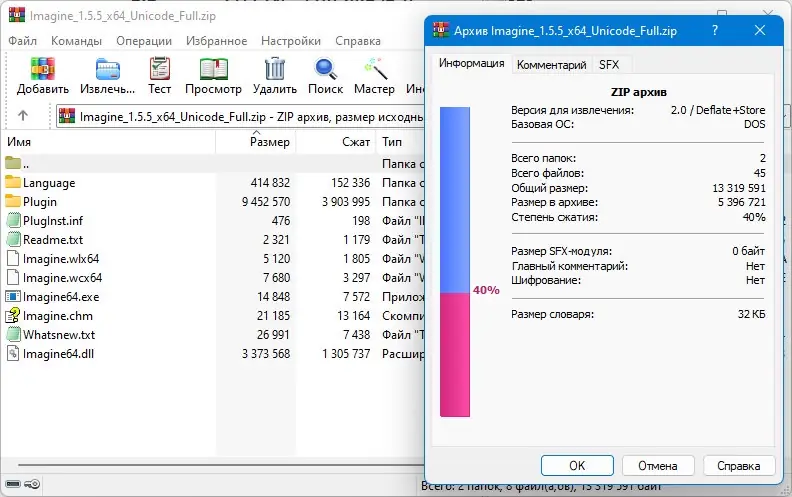Select the Imagine64.dll file name
Image resolution: width=792 pixels, height=497 pixels.
58,354
